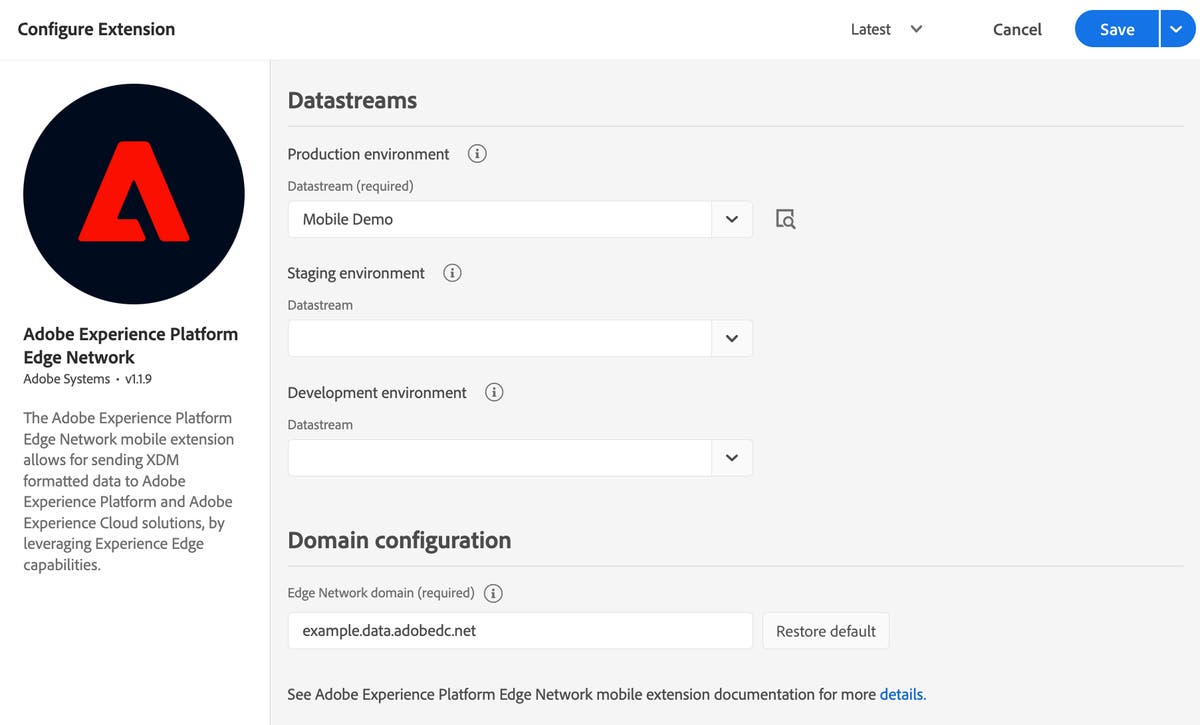
Task: Click the Development environment label
Action: point(377,392)
